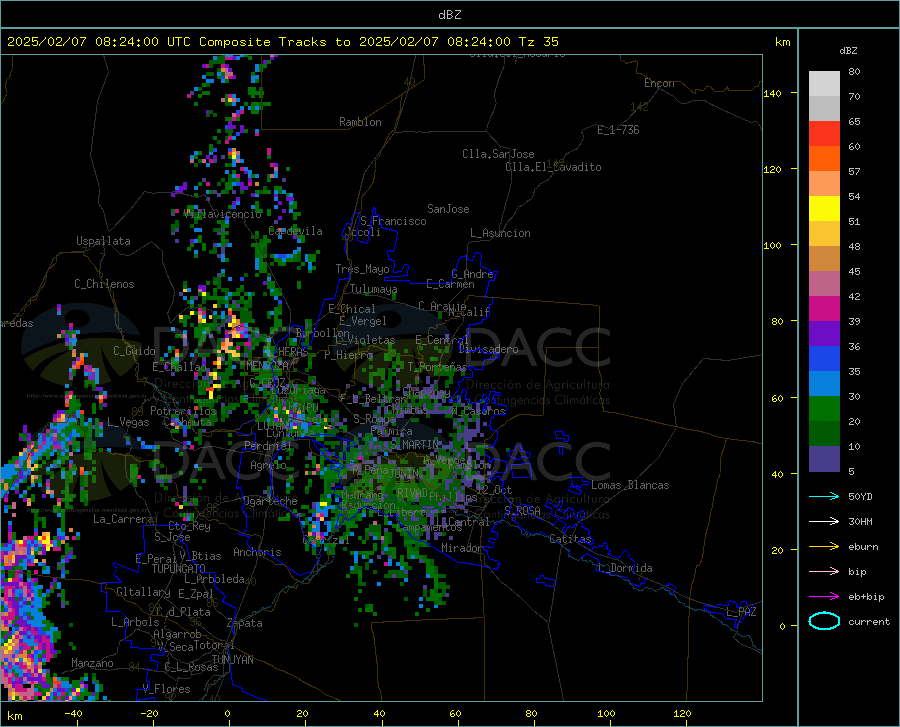
Task: Click the TUNUYAN map label
Action: coord(232,660)
